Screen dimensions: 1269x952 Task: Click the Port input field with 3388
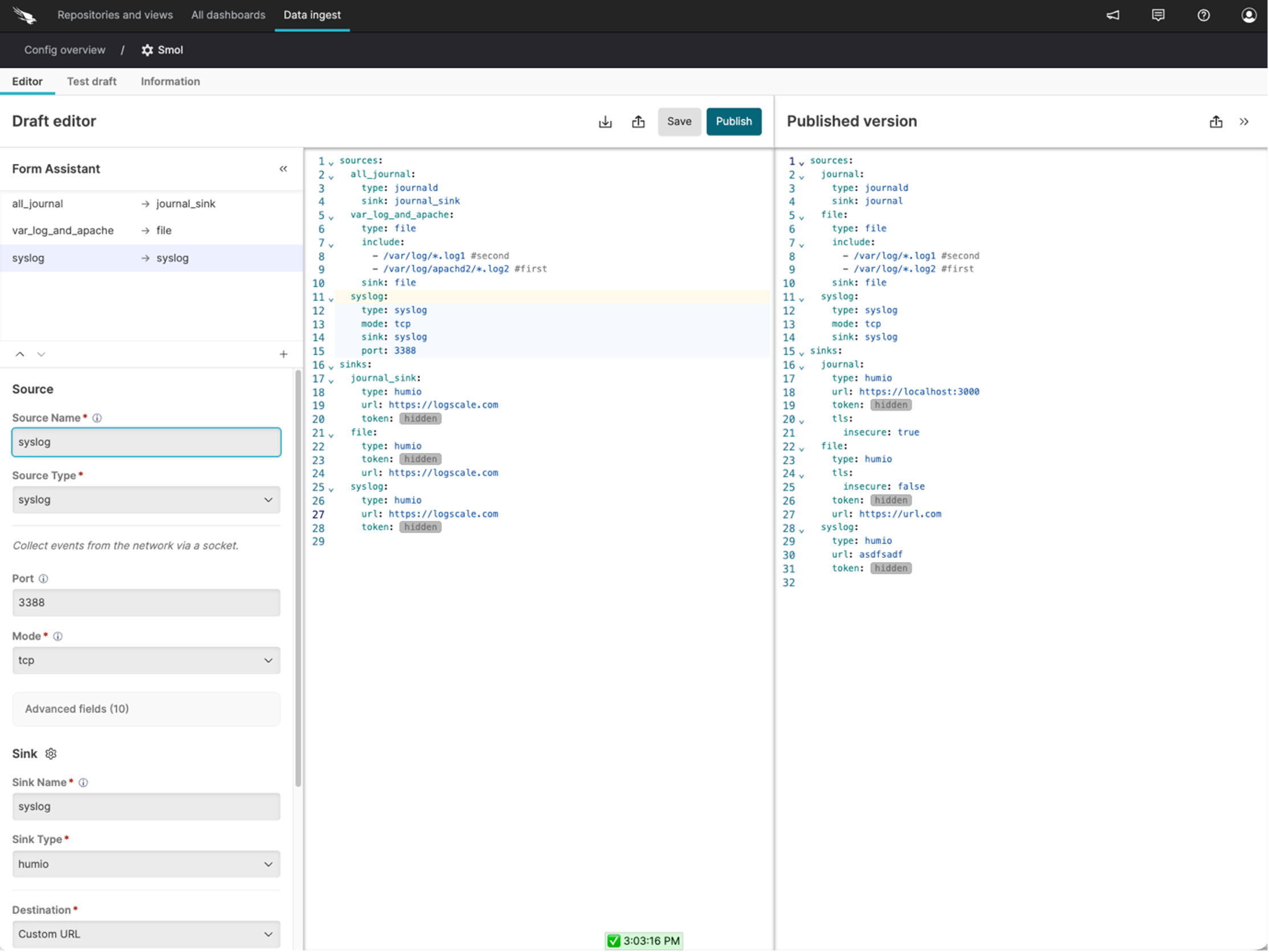coord(146,603)
